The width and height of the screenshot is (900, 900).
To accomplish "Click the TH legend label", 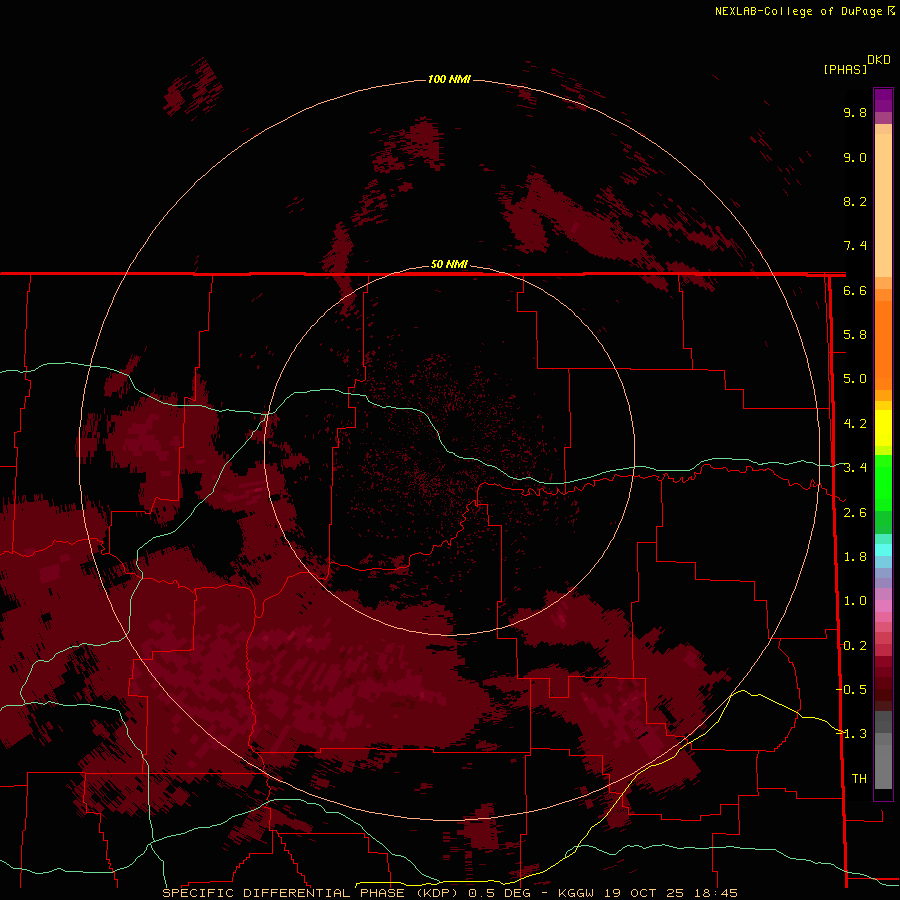I will (x=859, y=779).
